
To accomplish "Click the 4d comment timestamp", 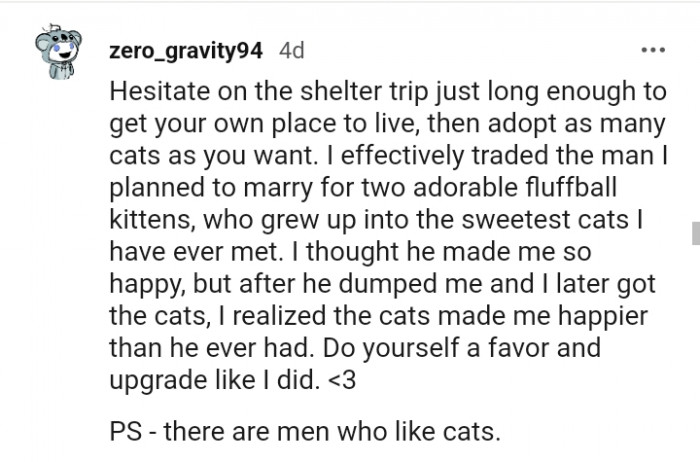I will coord(293,49).
